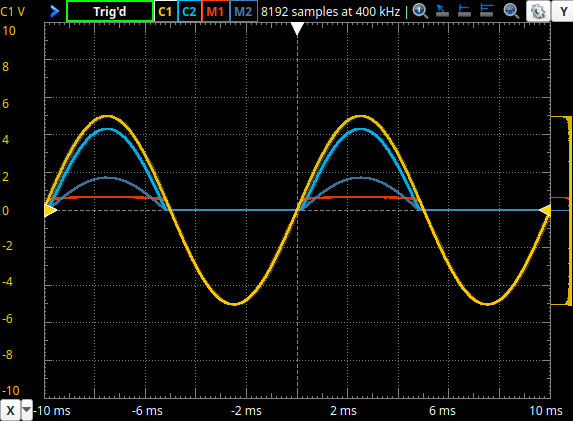
Task: Toggle channel C1 selection
Action: point(165,12)
